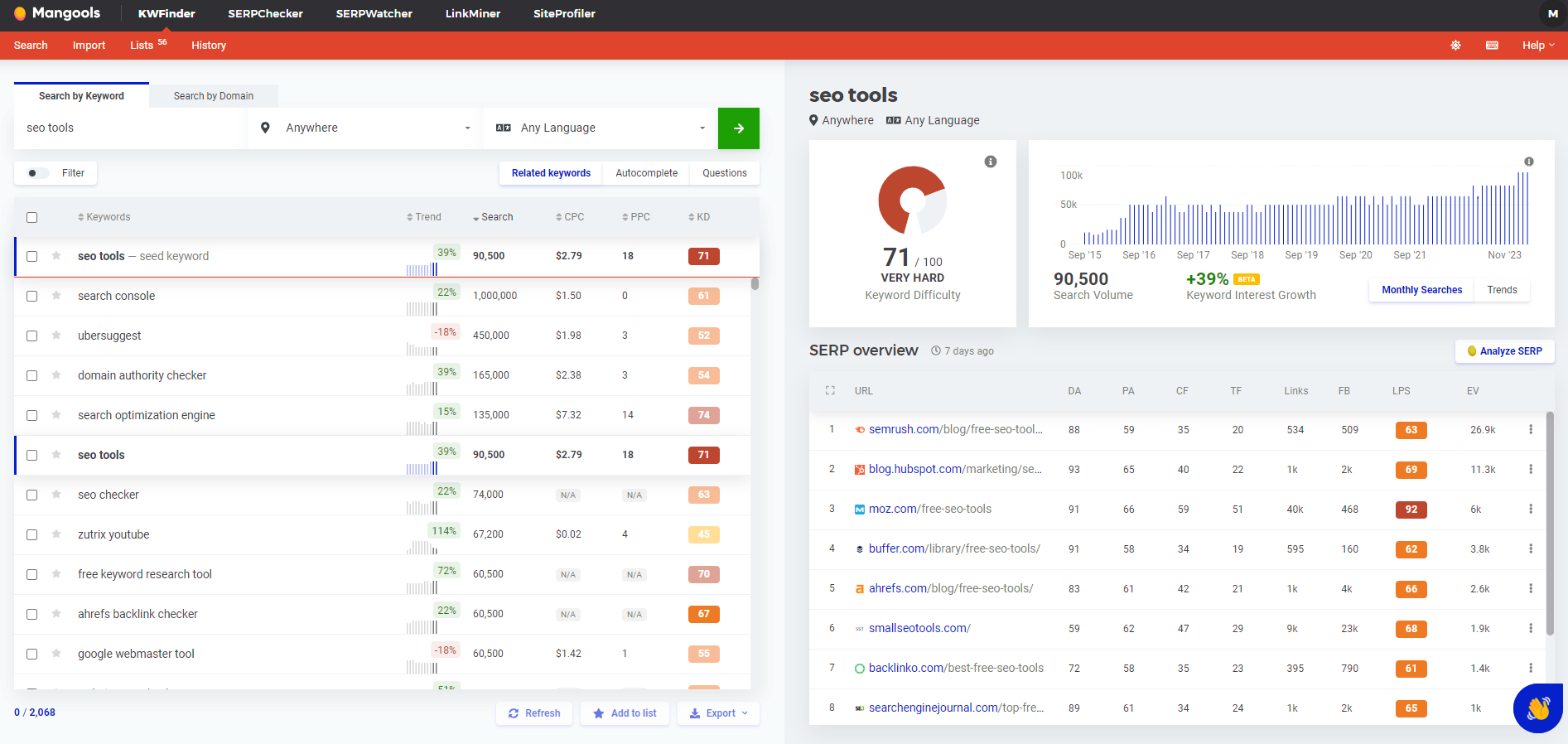Open the Anywhere location dropdown
Image resolution: width=1568 pixels, height=744 pixels.
(x=365, y=128)
